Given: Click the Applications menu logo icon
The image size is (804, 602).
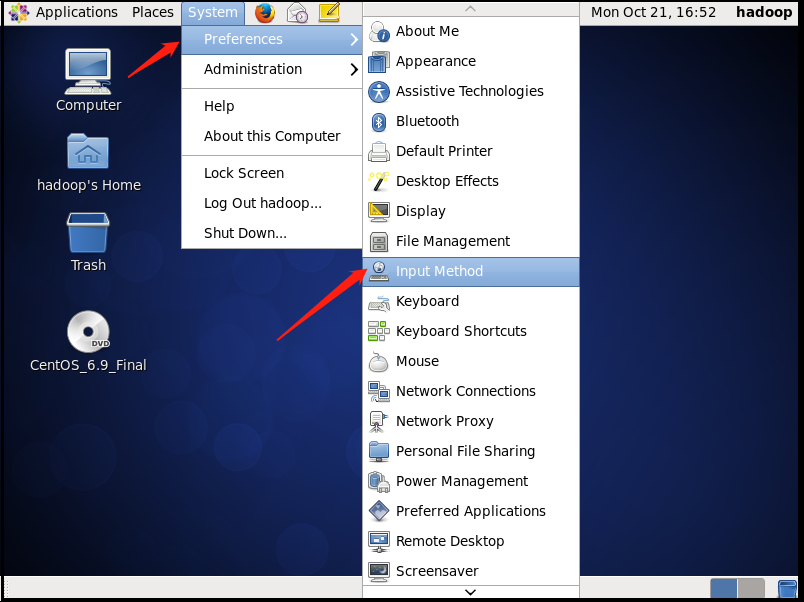Looking at the screenshot, I should coord(19,13).
